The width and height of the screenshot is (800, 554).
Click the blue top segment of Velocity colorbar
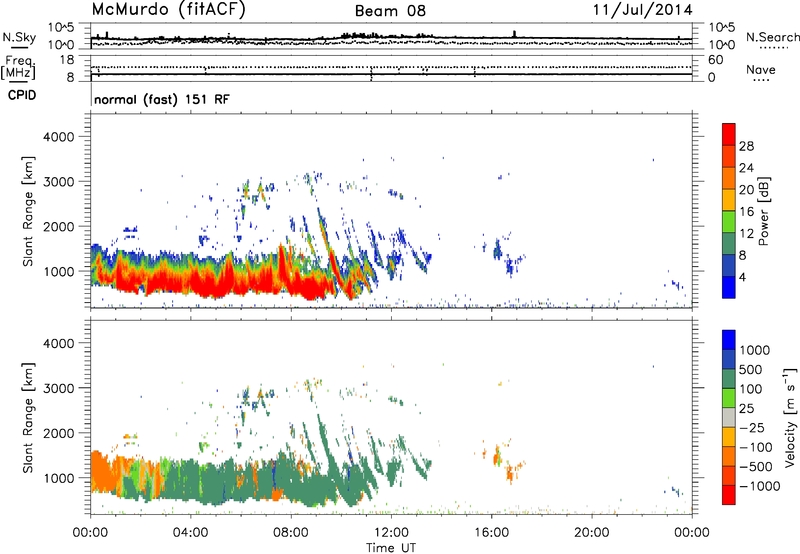[729, 340]
